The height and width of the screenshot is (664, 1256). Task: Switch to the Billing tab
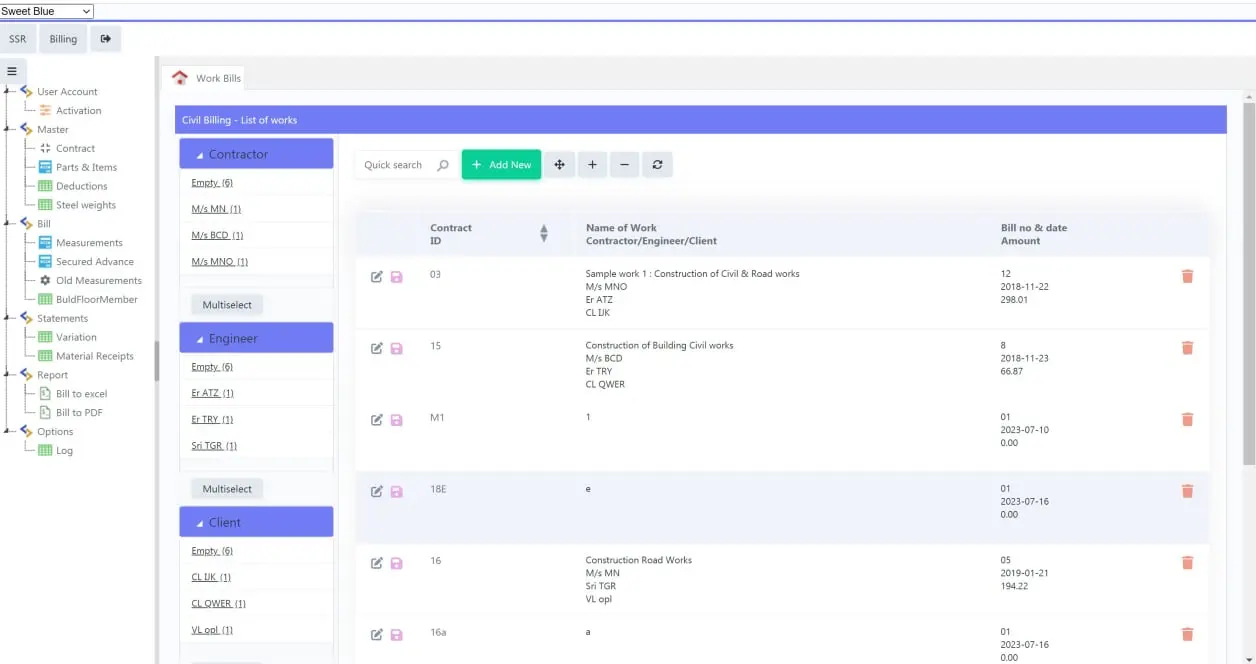click(62, 38)
